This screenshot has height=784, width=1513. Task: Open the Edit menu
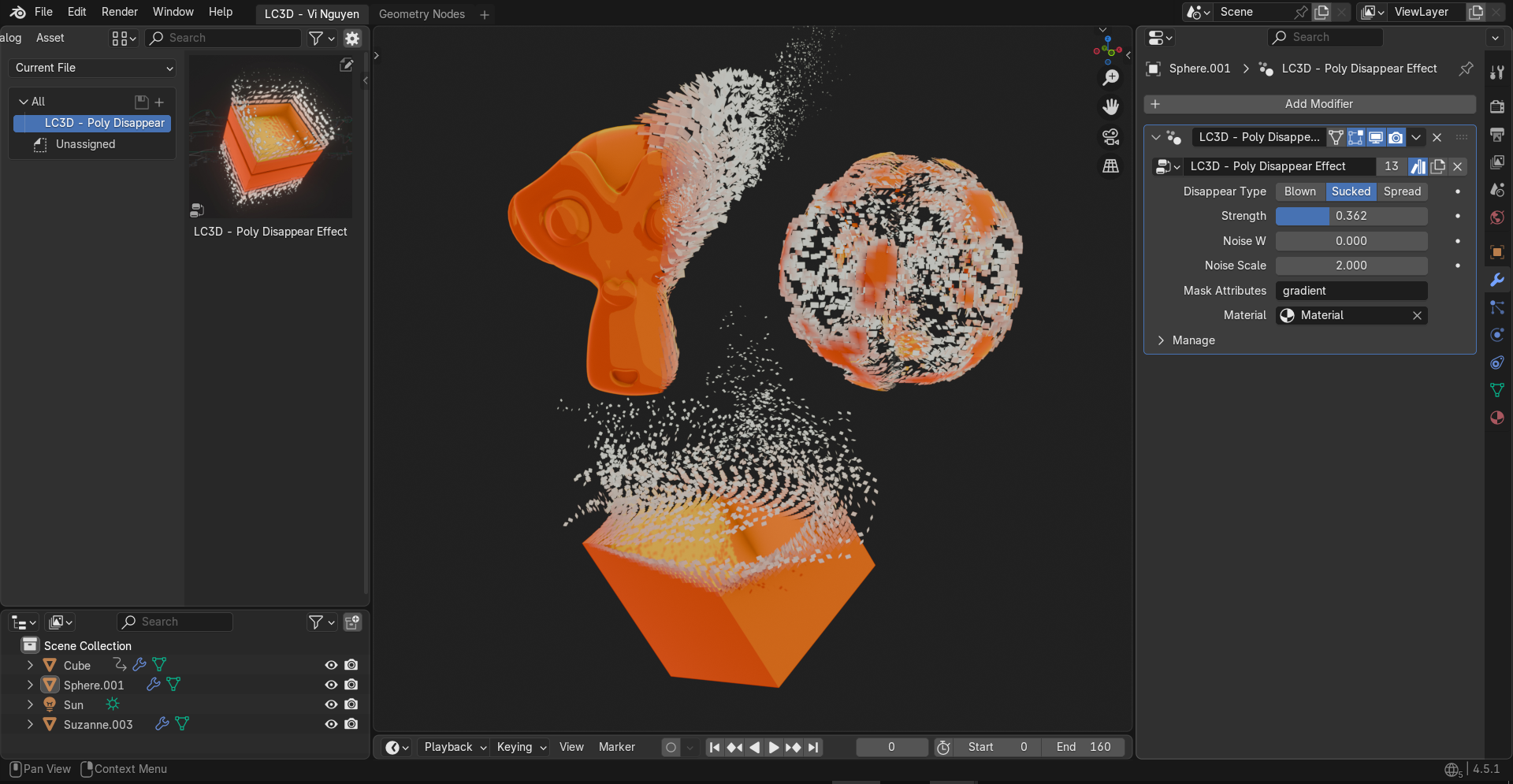click(x=76, y=12)
